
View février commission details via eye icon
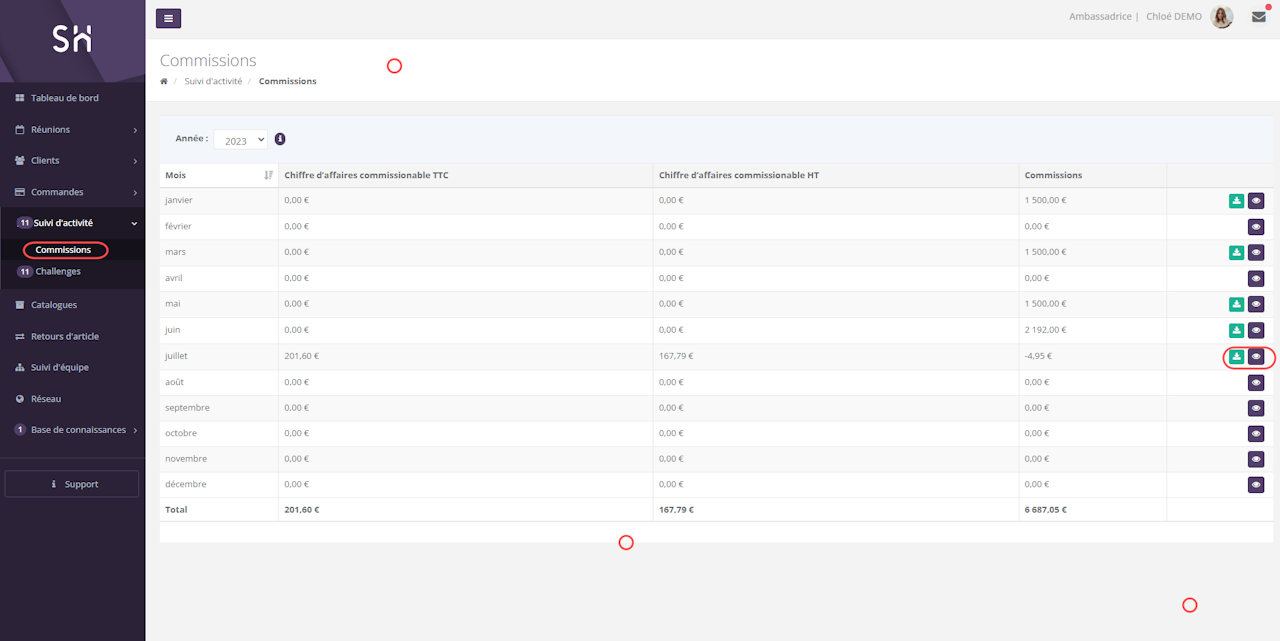(1256, 227)
